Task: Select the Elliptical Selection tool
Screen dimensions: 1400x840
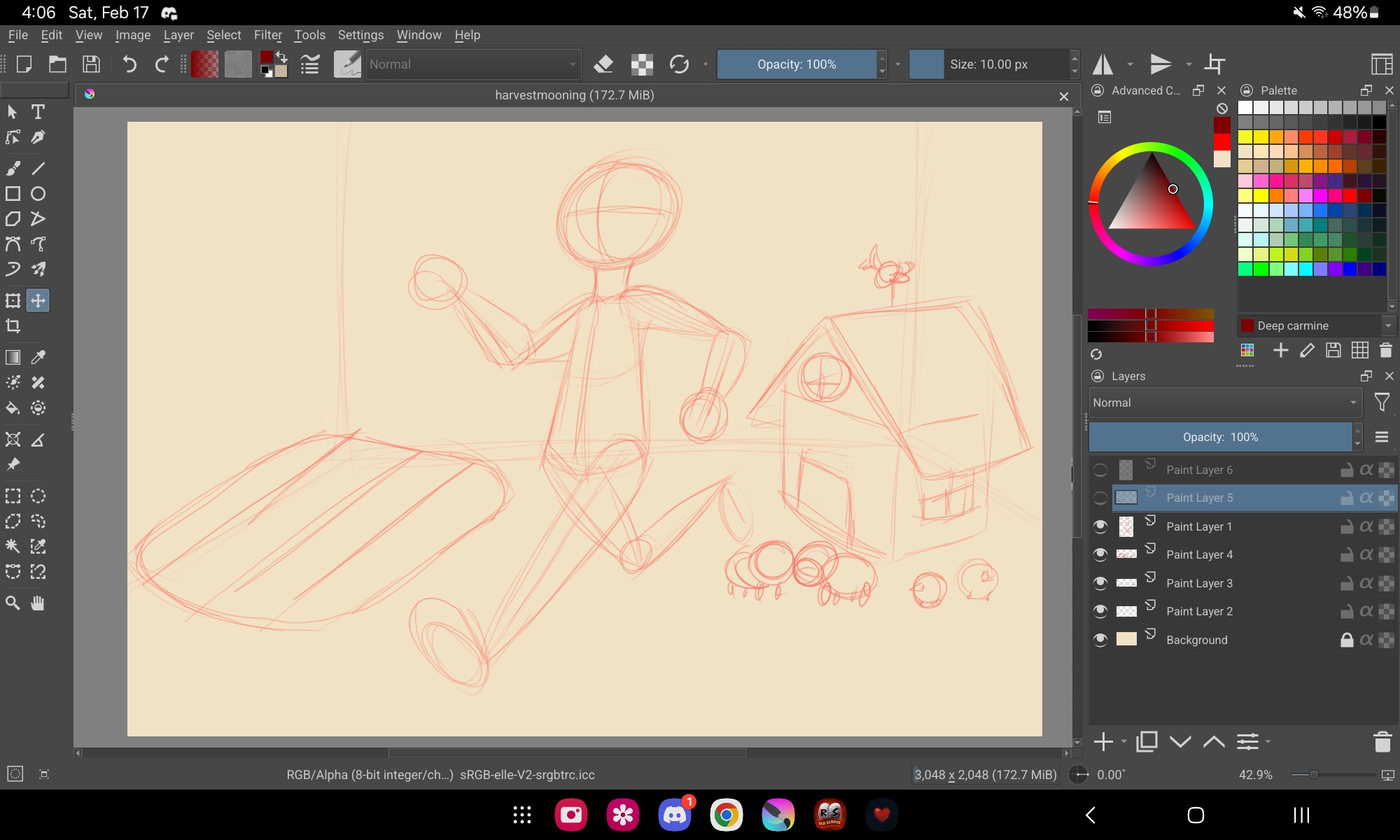Action: [38, 496]
